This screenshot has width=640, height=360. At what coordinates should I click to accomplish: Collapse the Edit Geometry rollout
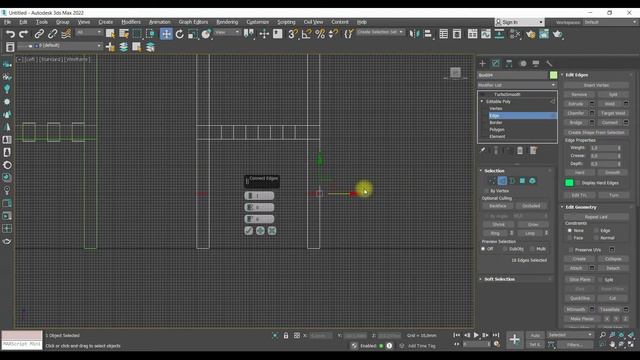(562, 207)
